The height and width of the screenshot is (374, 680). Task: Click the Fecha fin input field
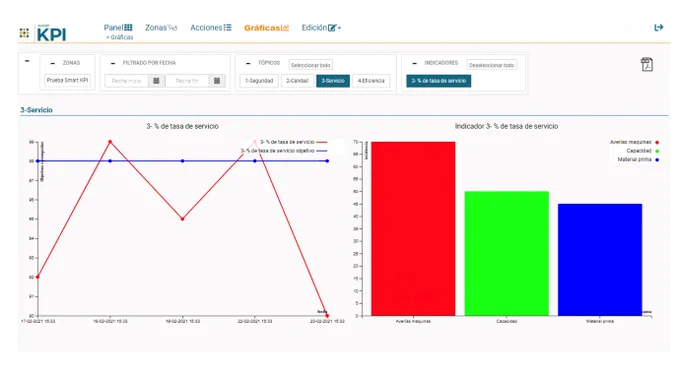click(187, 81)
